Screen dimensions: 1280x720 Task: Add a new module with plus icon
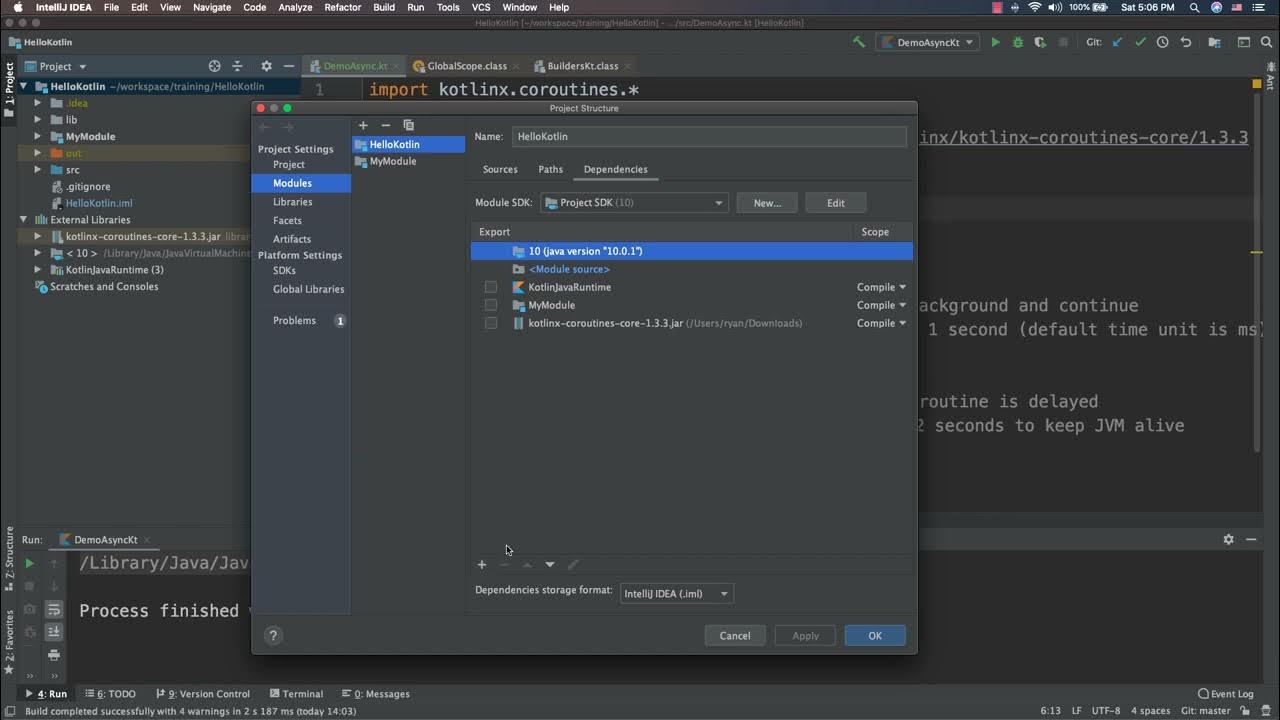pos(363,125)
